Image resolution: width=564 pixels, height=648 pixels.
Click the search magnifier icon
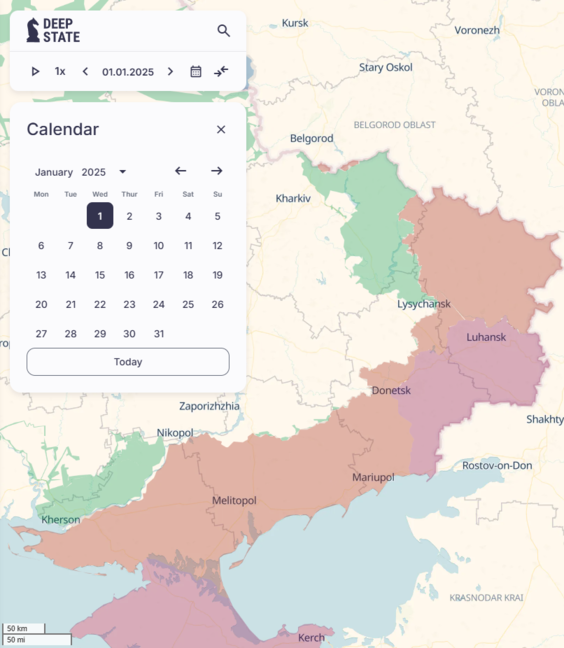click(x=224, y=31)
